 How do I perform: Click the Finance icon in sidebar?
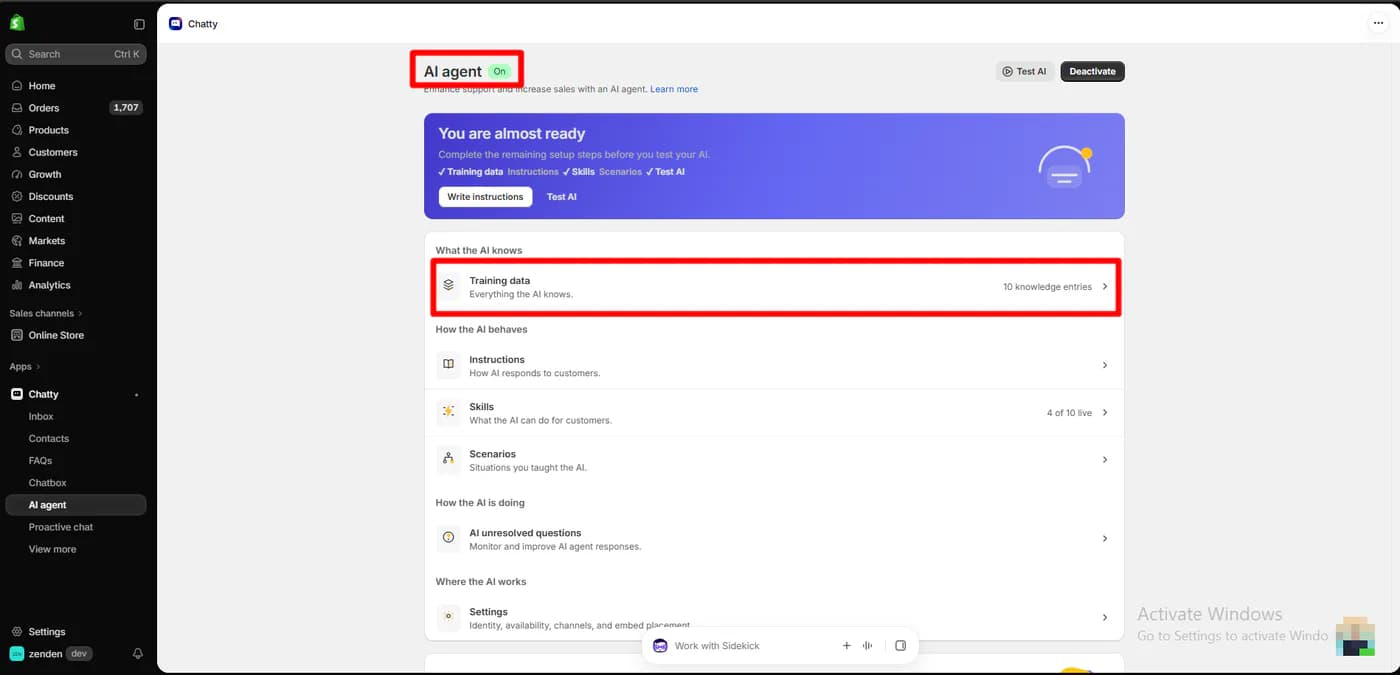17,263
